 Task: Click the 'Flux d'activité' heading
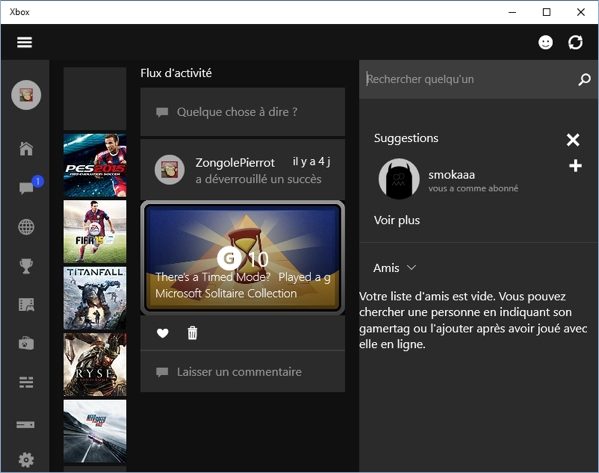coord(176,73)
